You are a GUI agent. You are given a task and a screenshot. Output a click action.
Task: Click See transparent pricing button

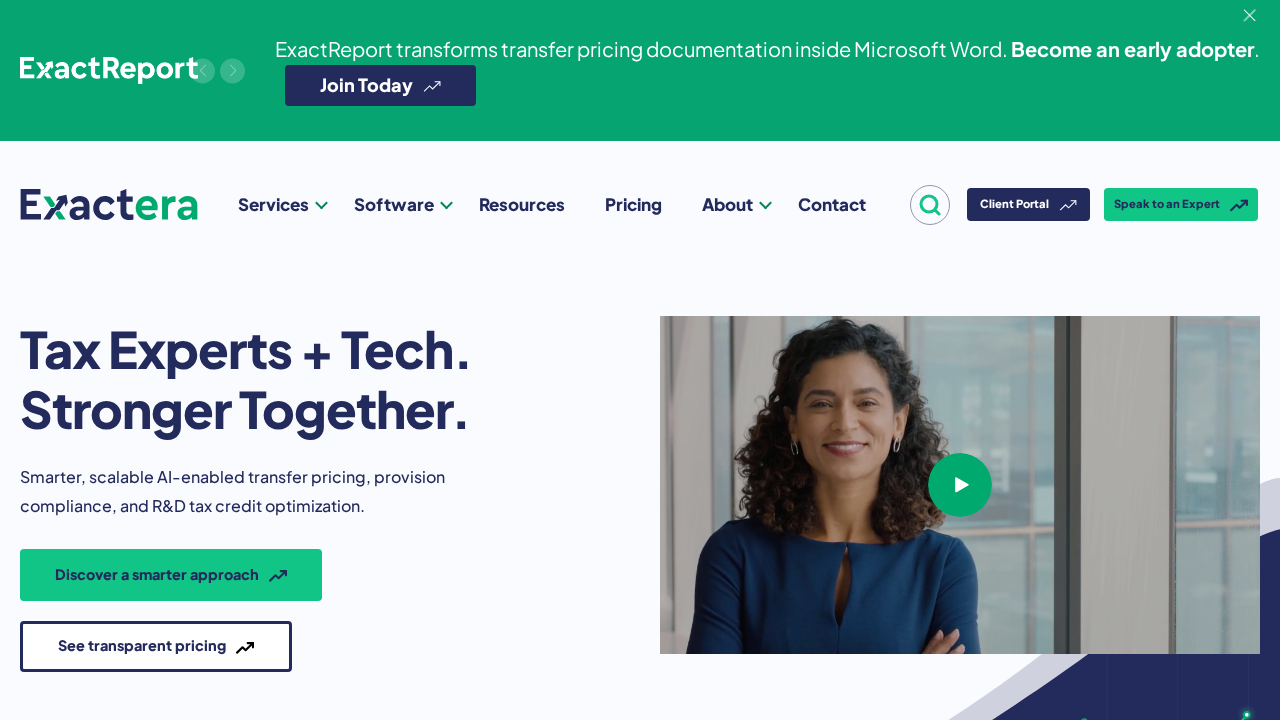pyautogui.click(x=156, y=646)
